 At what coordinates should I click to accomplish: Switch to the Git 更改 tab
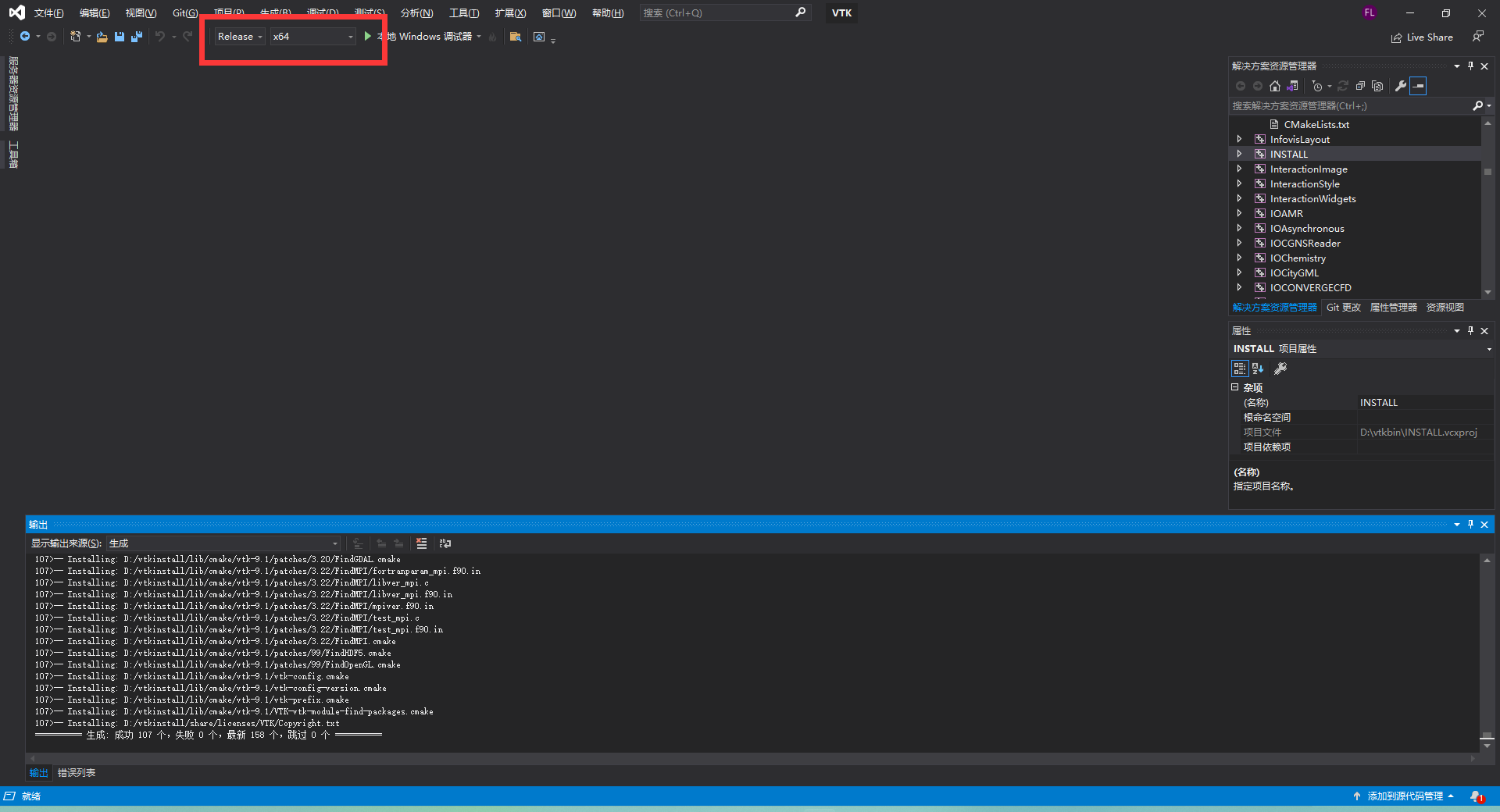(x=1343, y=307)
